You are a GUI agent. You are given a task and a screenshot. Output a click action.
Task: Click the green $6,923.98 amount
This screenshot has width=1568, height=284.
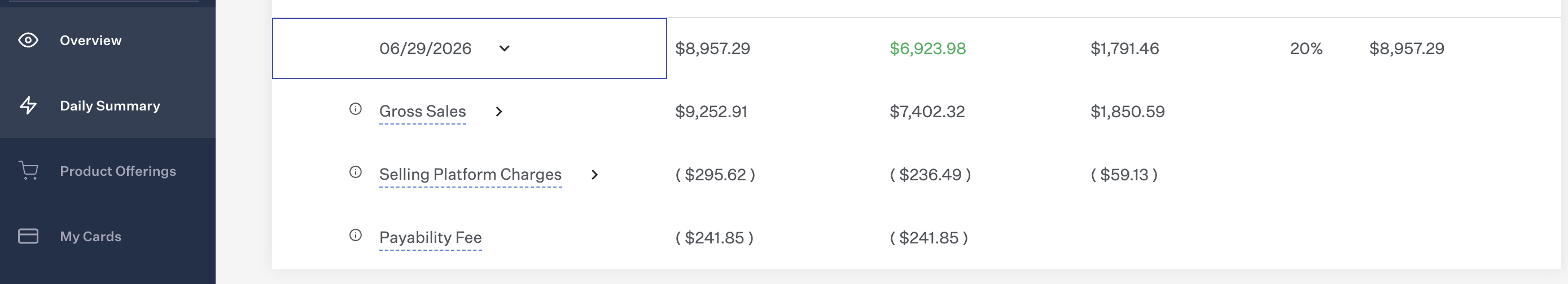[x=928, y=48]
